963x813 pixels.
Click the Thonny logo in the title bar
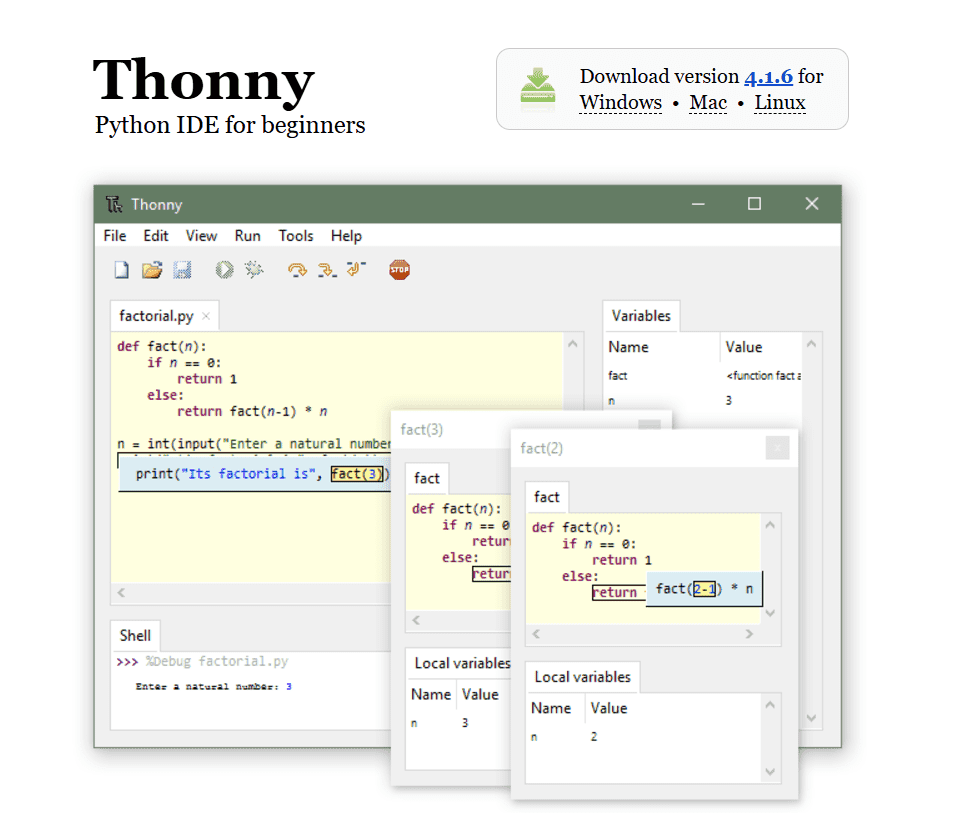pyautogui.click(x=114, y=204)
